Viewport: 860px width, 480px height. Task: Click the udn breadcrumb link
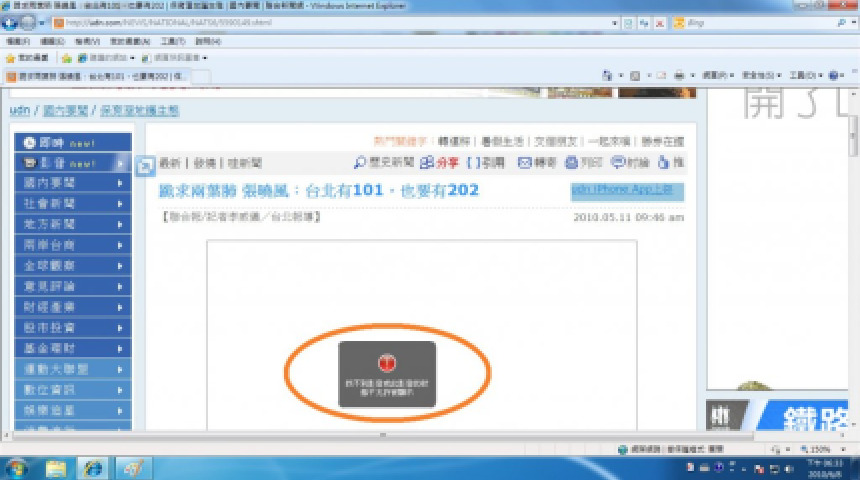pos(19,110)
